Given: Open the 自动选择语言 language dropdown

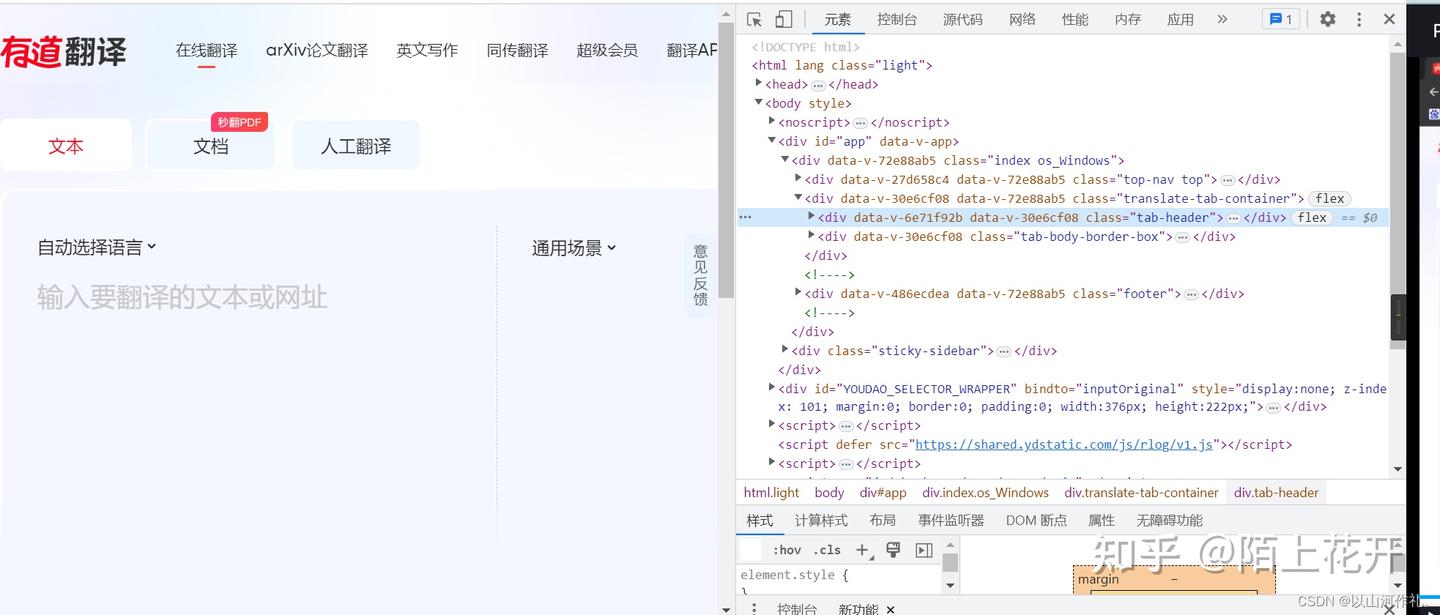Looking at the screenshot, I should 97,247.
